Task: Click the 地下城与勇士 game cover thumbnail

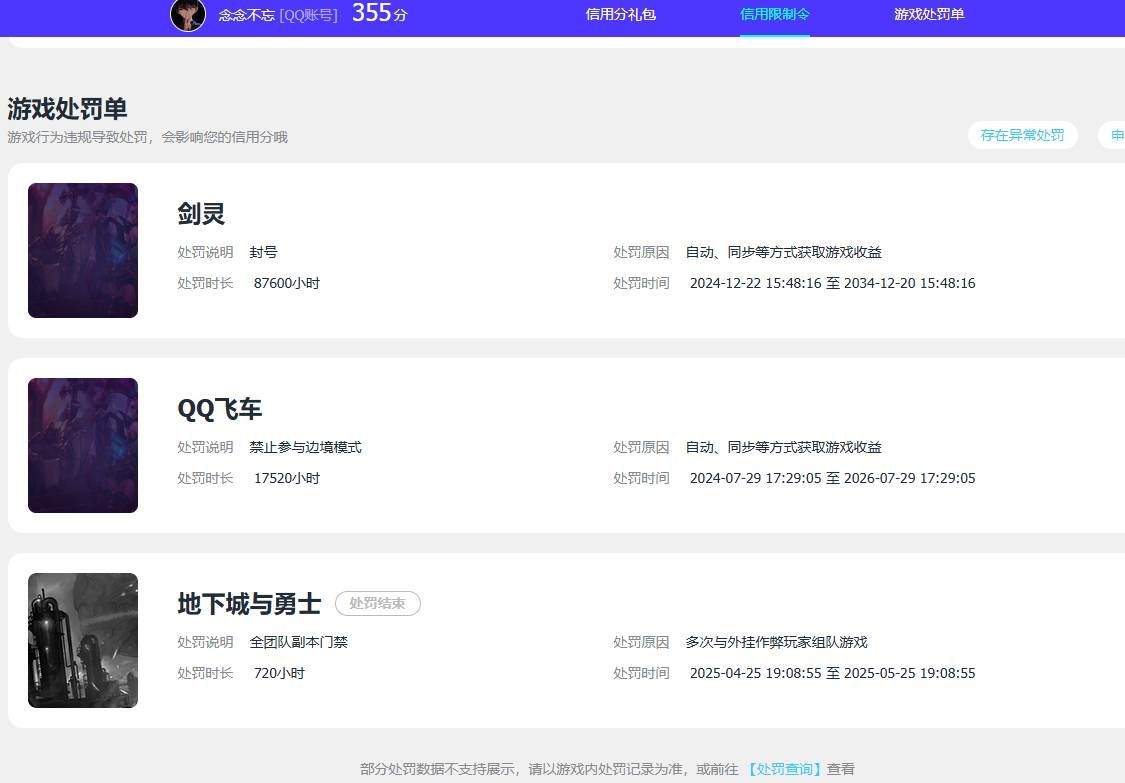Action: pyautogui.click(x=83, y=640)
